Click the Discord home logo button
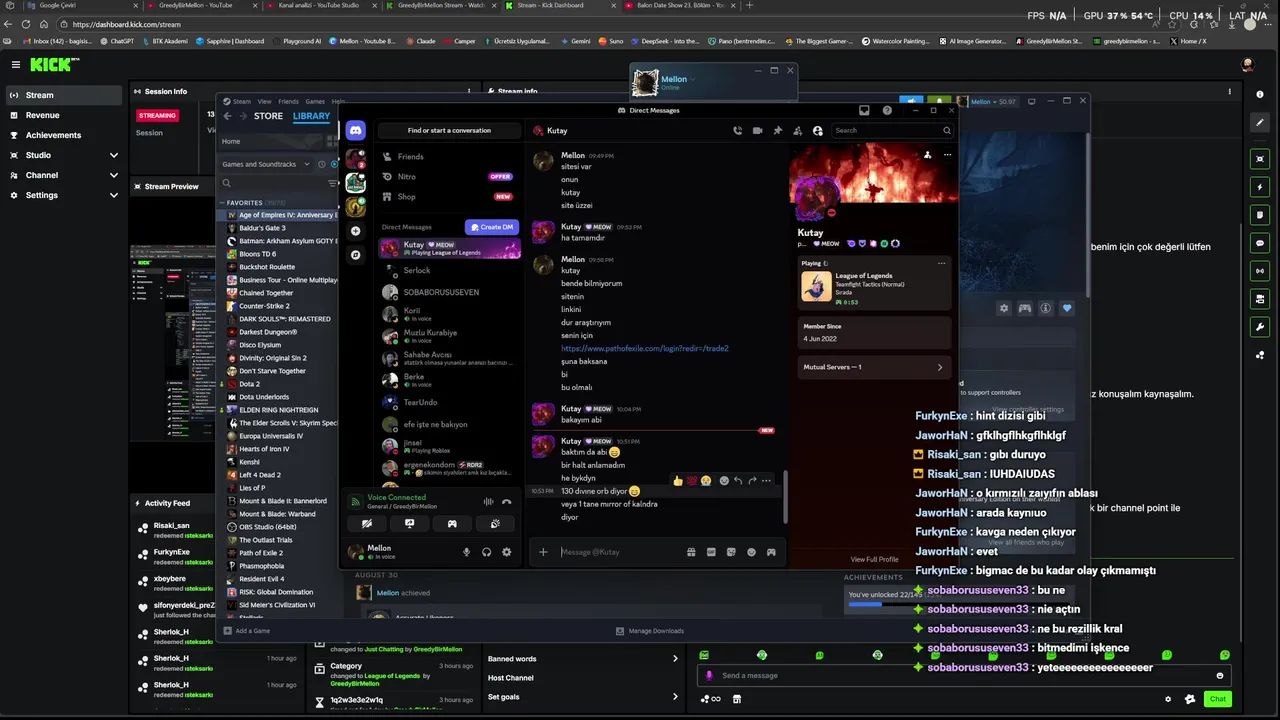Image resolution: width=1280 pixels, height=720 pixels. pyautogui.click(x=355, y=131)
